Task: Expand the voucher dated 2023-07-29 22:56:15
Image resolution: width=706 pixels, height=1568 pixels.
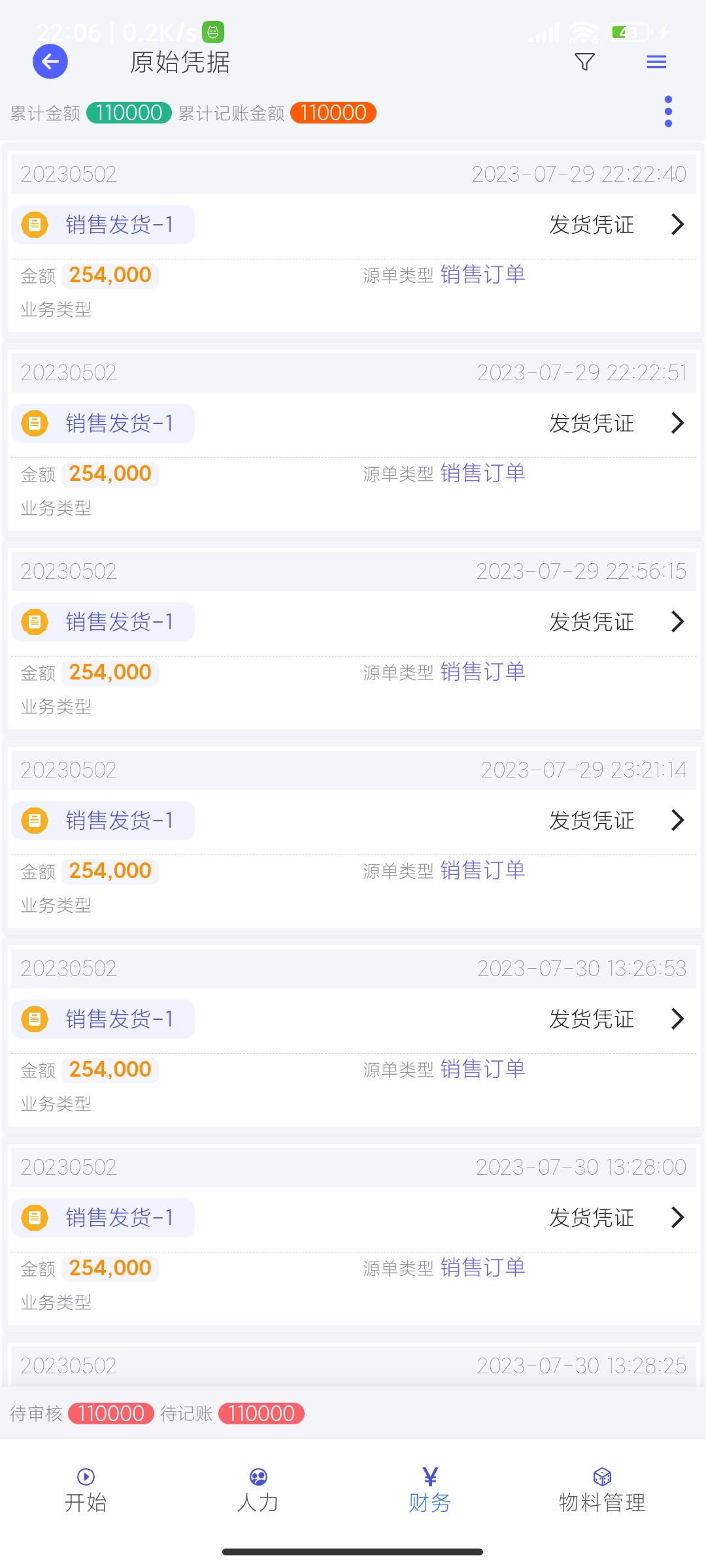Action: [x=678, y=622]
